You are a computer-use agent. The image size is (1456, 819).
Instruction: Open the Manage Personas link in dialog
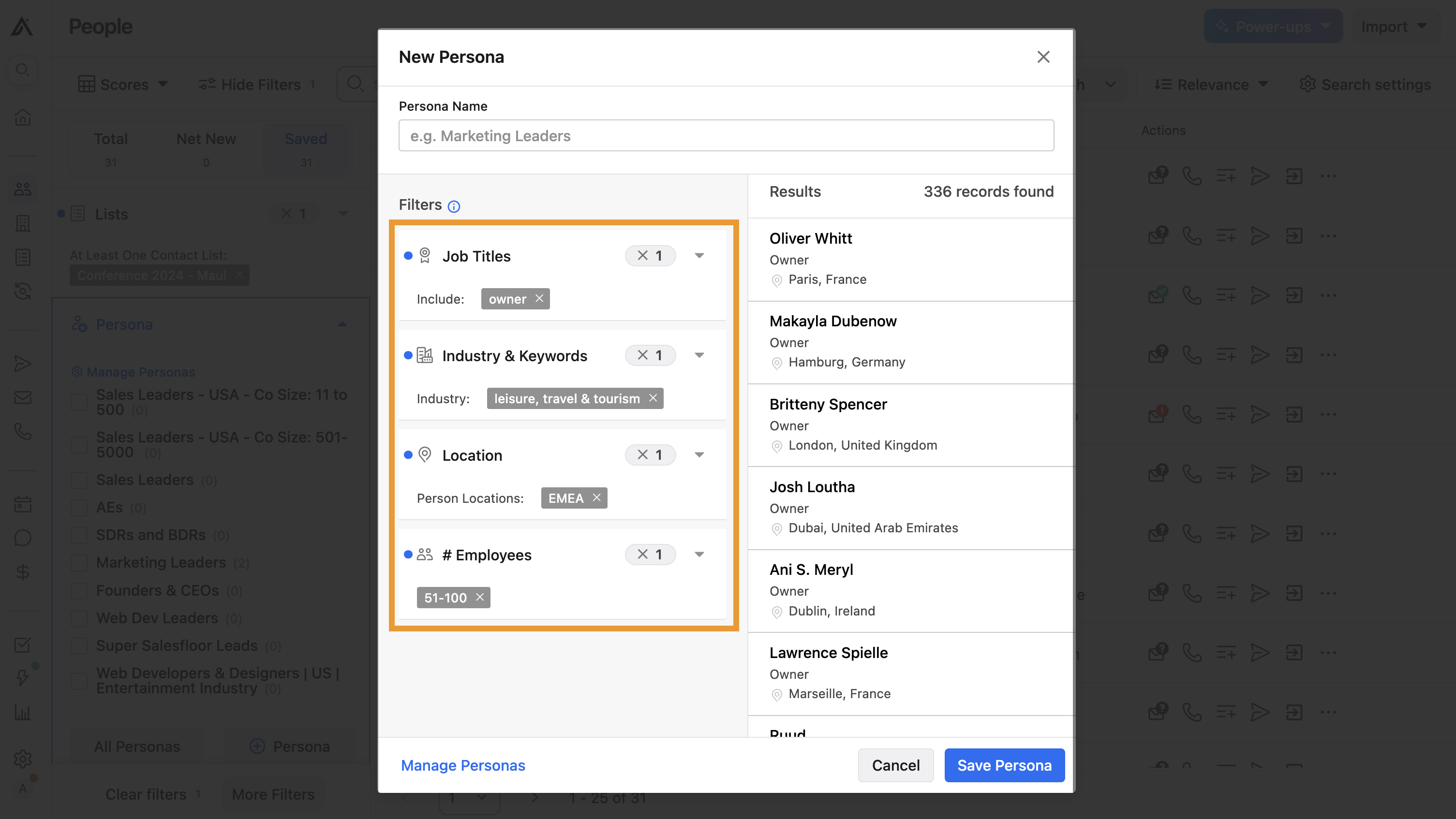point(463,765)
